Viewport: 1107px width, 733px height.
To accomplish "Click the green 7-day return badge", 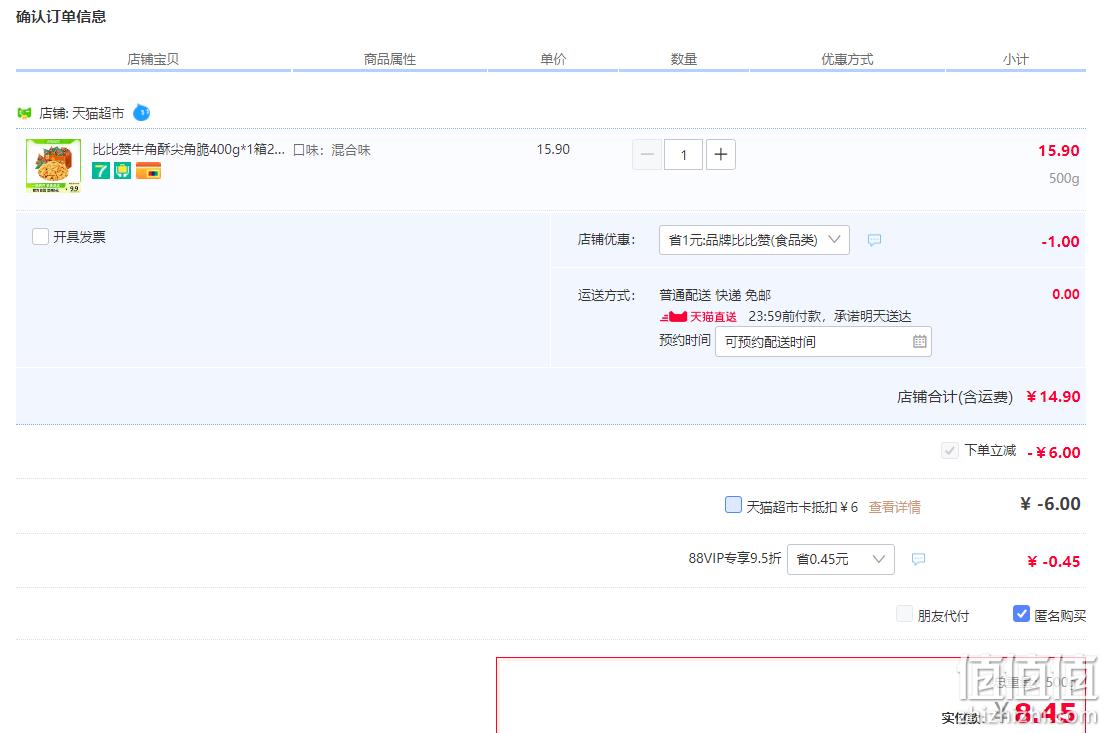I will click(x=101, y=170).
